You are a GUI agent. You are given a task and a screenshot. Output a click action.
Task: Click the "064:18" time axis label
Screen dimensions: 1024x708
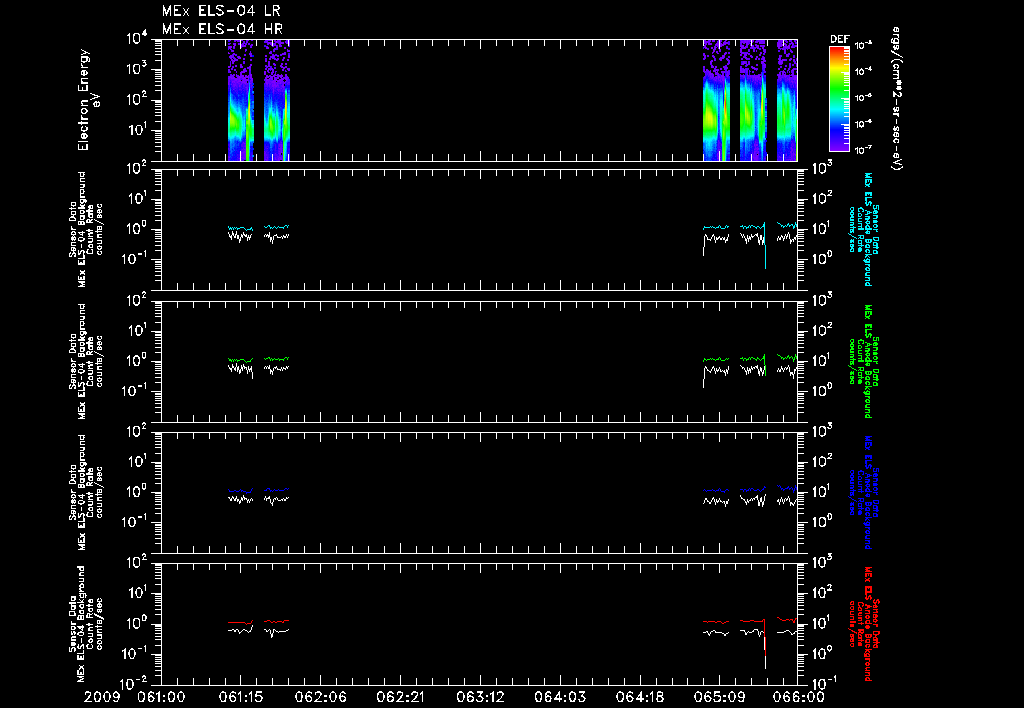coord(639,697)
